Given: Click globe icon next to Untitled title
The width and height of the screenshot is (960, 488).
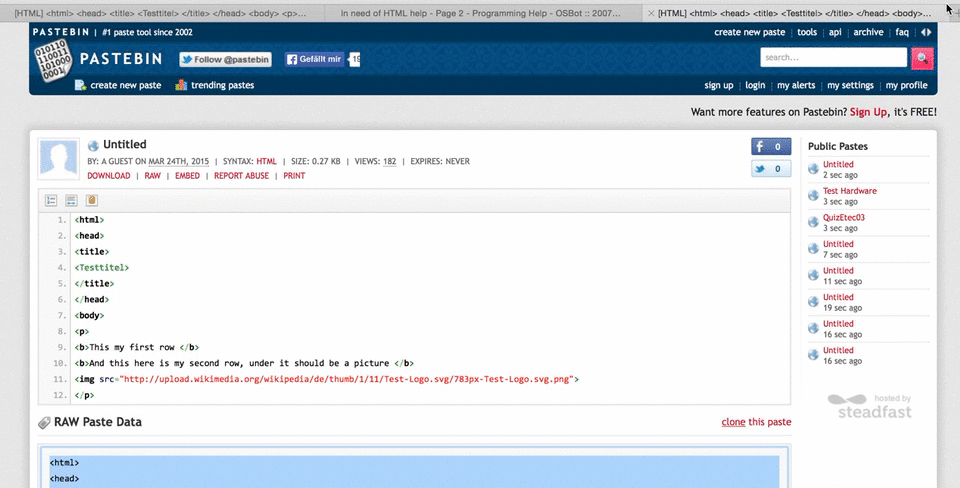Looking at the screenshot, I should pyautogui.click(x=93, y=146).
